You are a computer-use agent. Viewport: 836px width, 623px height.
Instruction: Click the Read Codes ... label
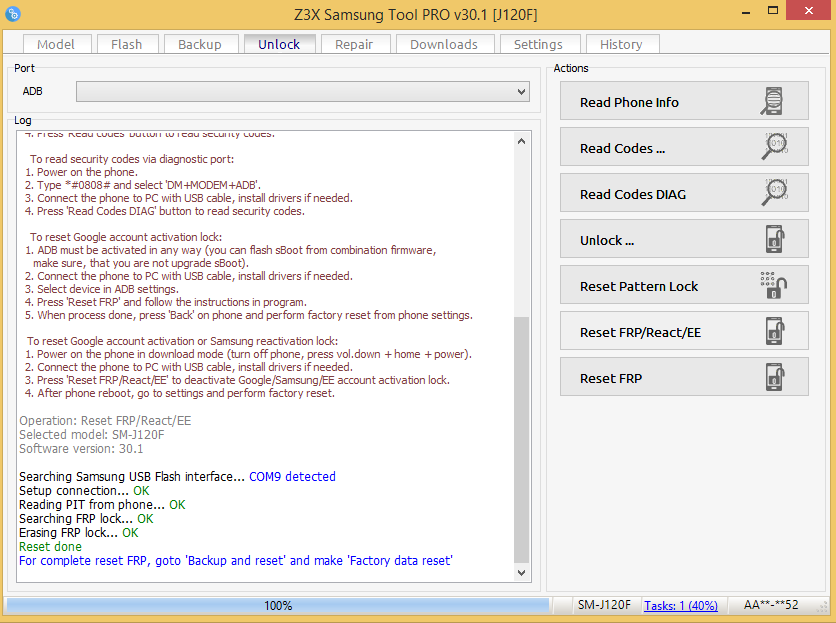[623, 148]
